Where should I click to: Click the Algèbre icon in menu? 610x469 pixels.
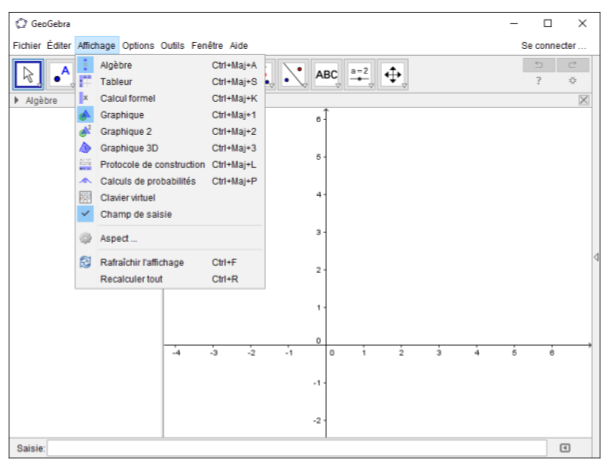tap(85, 65)
